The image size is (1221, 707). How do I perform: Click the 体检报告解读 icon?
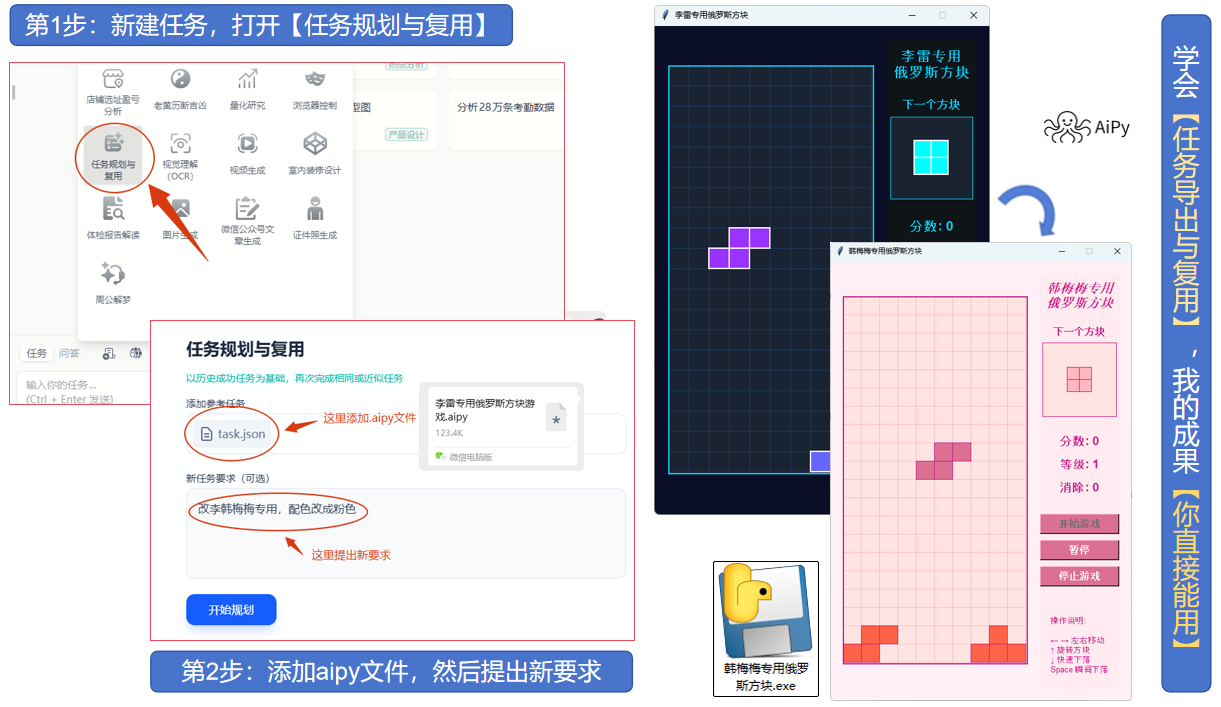point(113,210)
